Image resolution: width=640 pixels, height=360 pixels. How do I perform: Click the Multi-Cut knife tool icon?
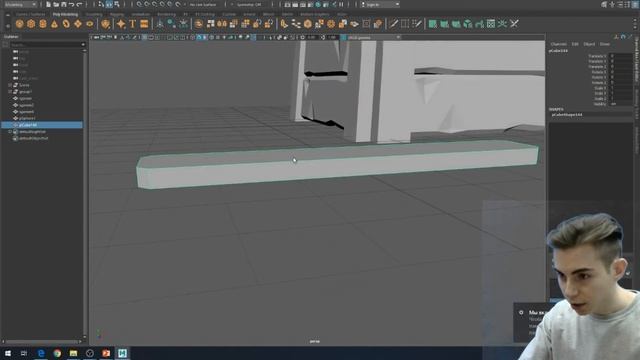393,24
